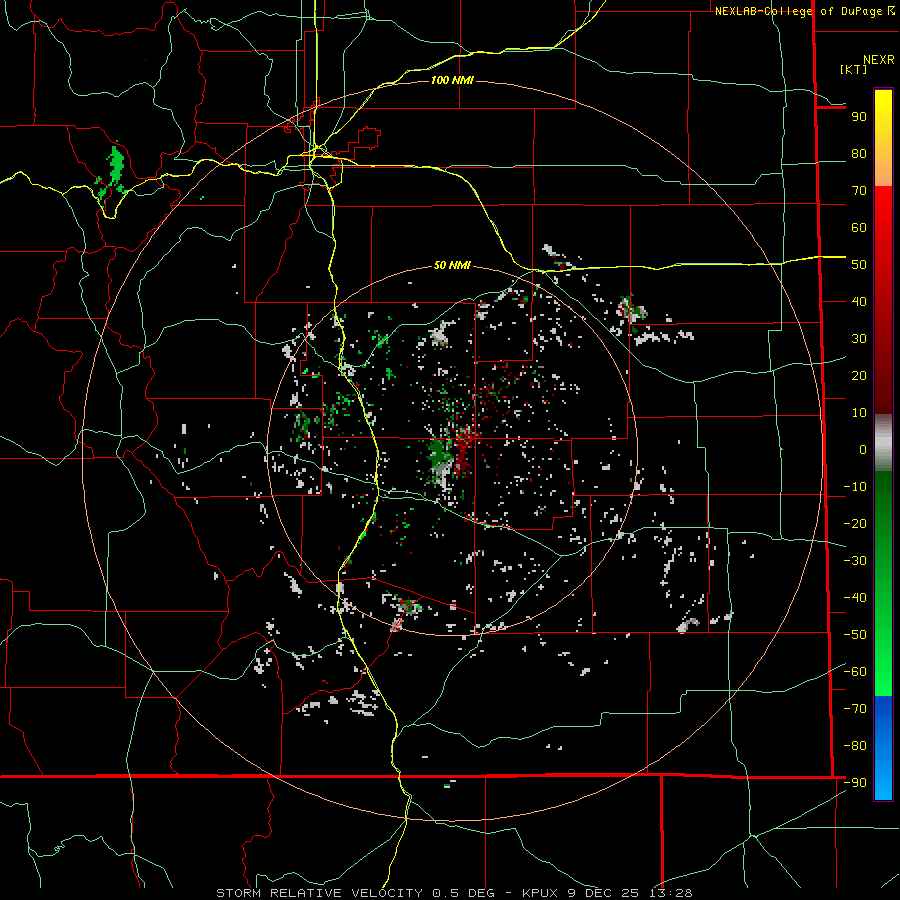Select the positive 50 value on the velocity scale
This screenshot has width=900, height=900.
click(x=859, y=265)
